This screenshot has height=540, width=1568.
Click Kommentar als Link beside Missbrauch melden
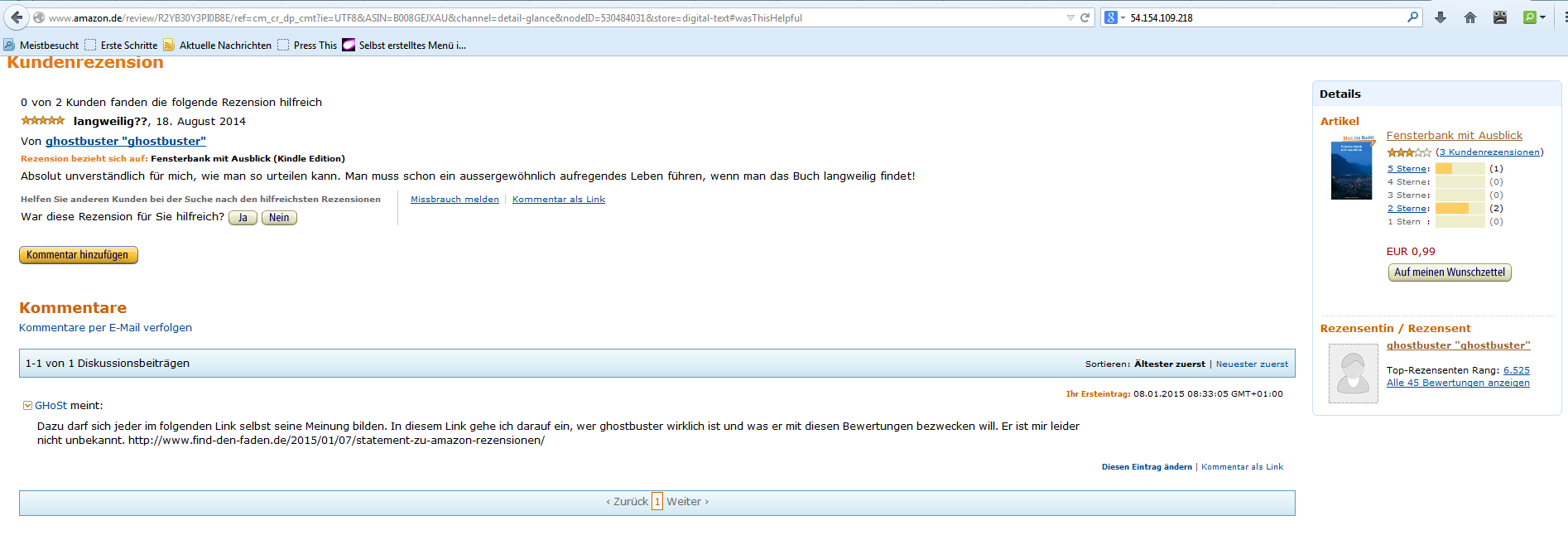(x=559, y=200)
